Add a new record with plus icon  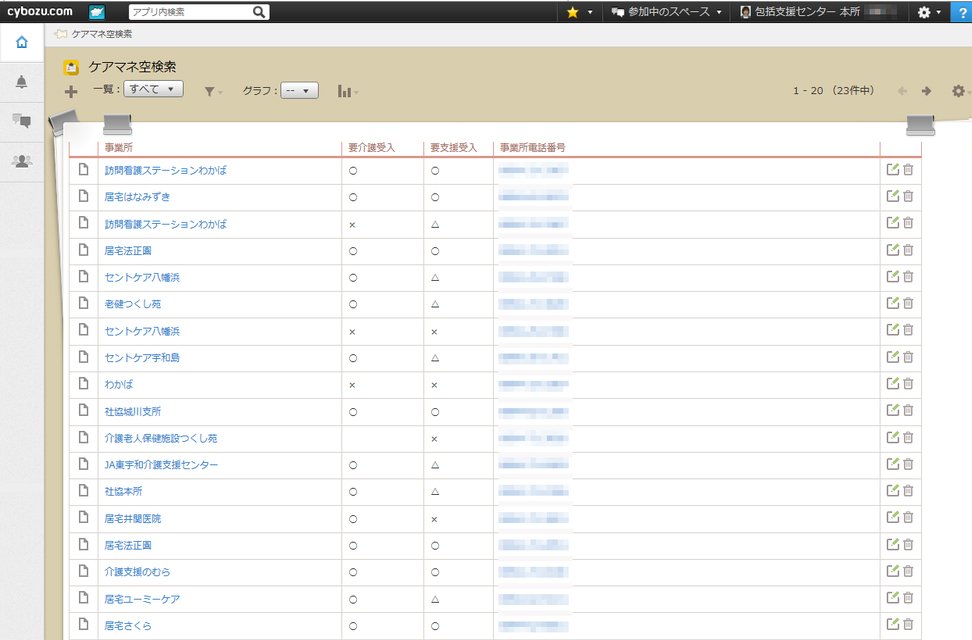[71, 92]
